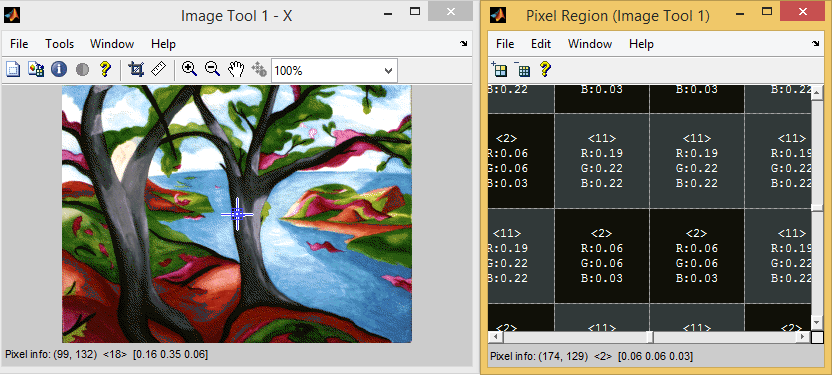Select the Pan hand tool
This screenshot has width=832, height=375.
pyautogui.click(x=236, y=69)
